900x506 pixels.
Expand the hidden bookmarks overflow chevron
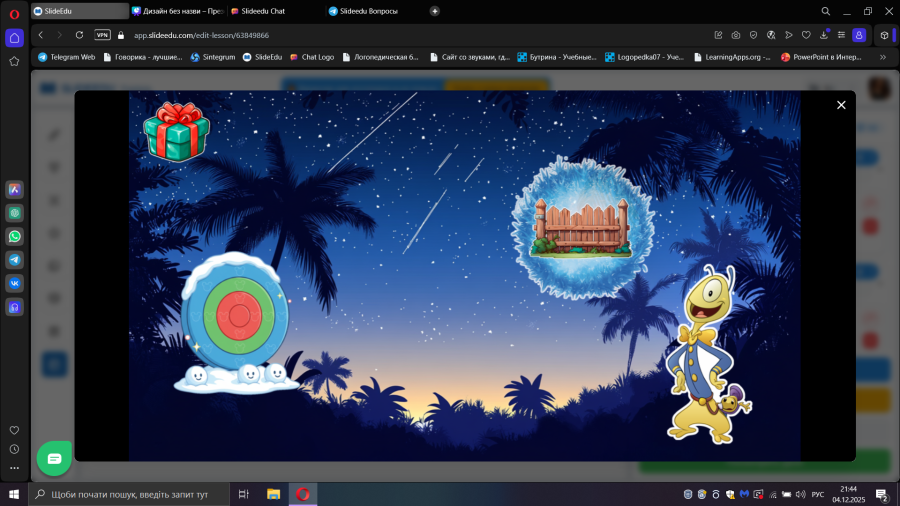[x=882, y=57]
